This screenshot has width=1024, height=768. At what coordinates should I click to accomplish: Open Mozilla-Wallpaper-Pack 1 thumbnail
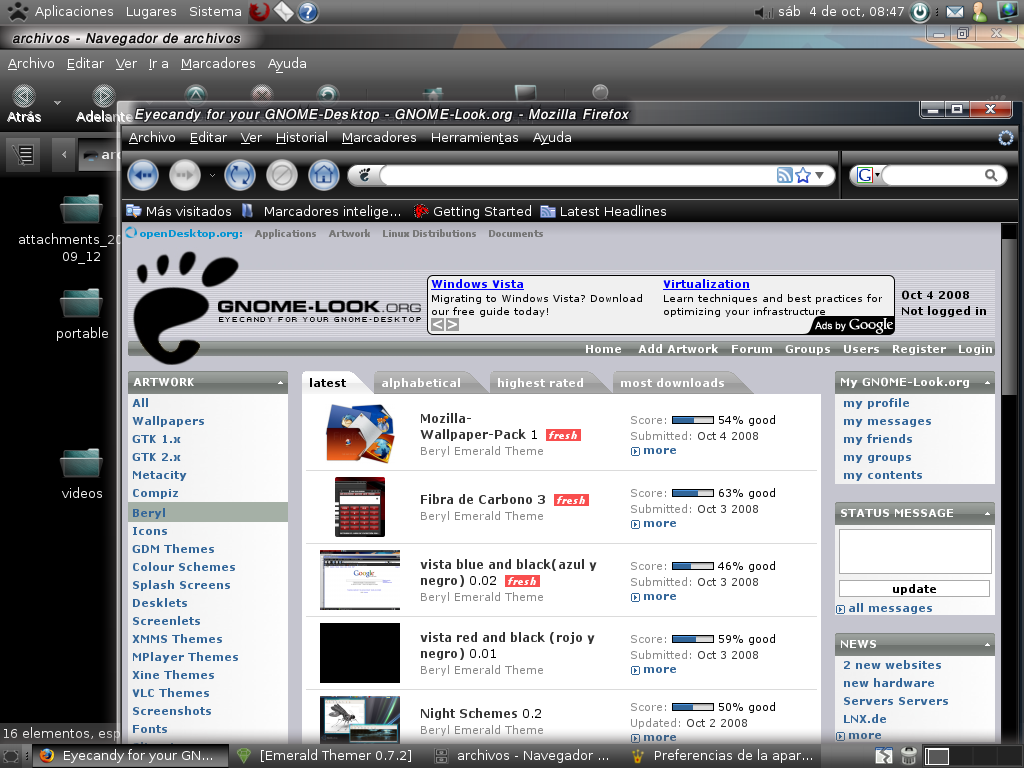(x=360, y=434)
